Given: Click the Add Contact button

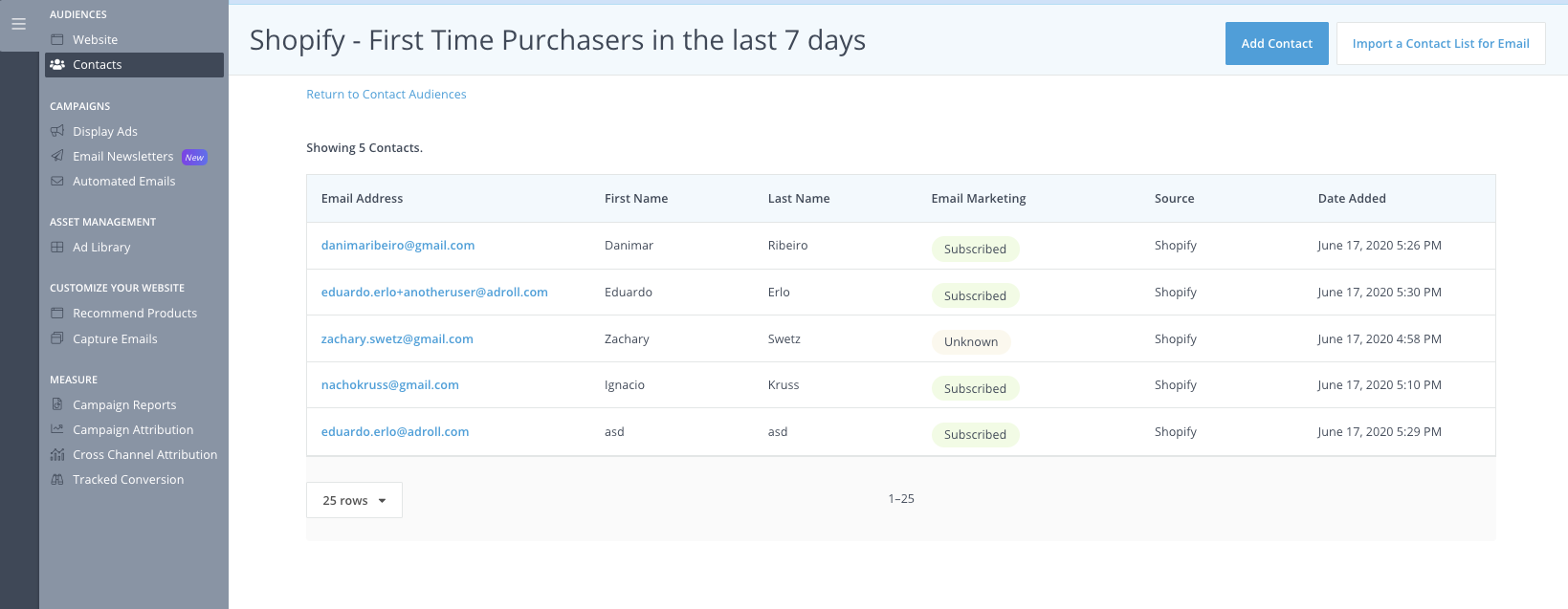Looking at the screenshot, I should point(1276,43).
